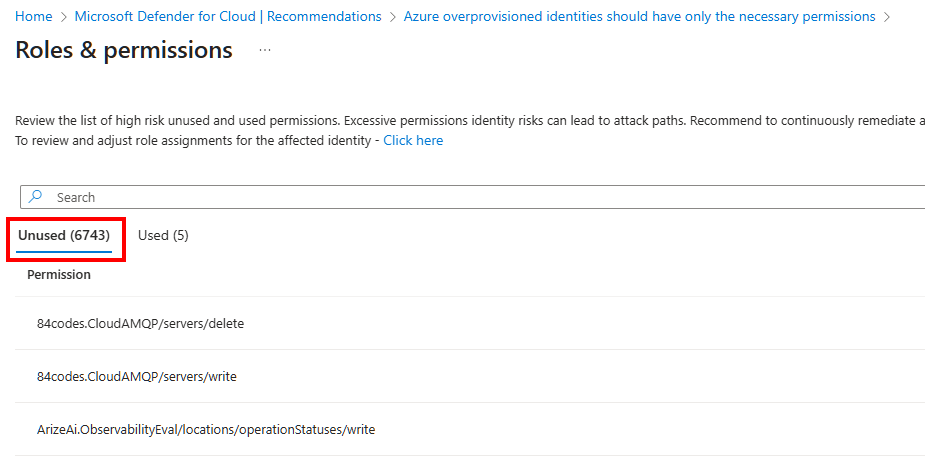The width and height of the screenshot is (925, 460).
Task: Click chevron after Defender for Cloud Recommendations breadcrumb
Action: (393, 17)
